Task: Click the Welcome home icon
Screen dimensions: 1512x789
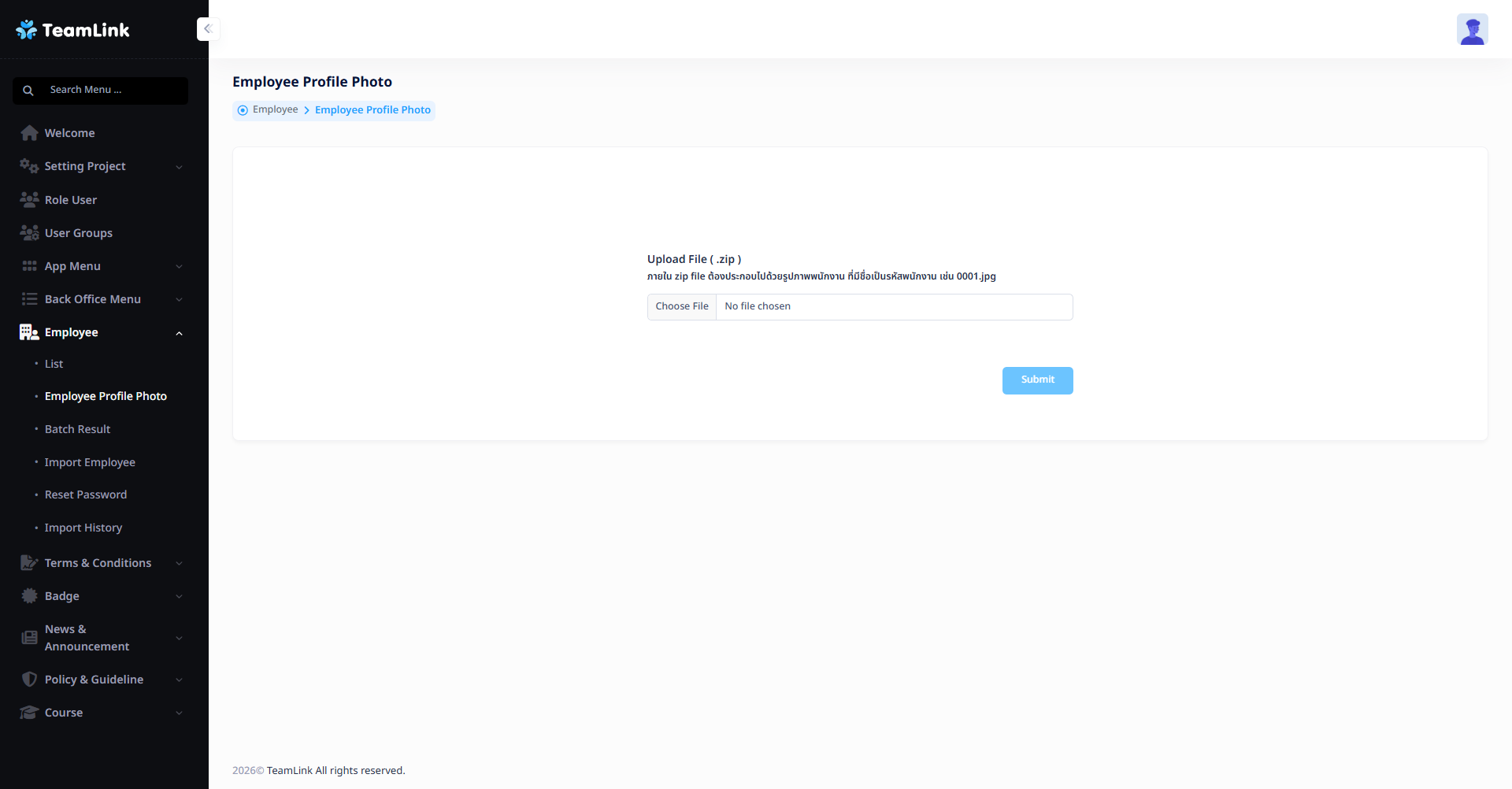Action: pyautogui.click(x=29, y=133)
